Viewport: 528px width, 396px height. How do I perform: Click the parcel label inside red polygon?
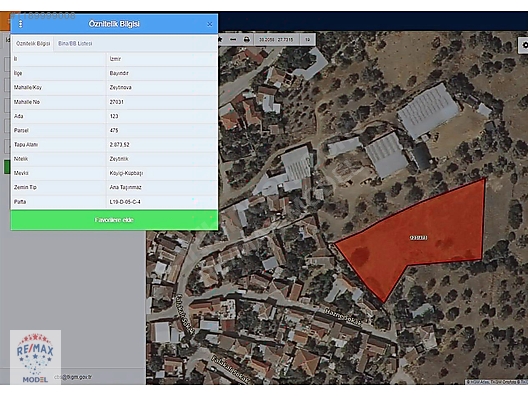click(x=419, y=238)
